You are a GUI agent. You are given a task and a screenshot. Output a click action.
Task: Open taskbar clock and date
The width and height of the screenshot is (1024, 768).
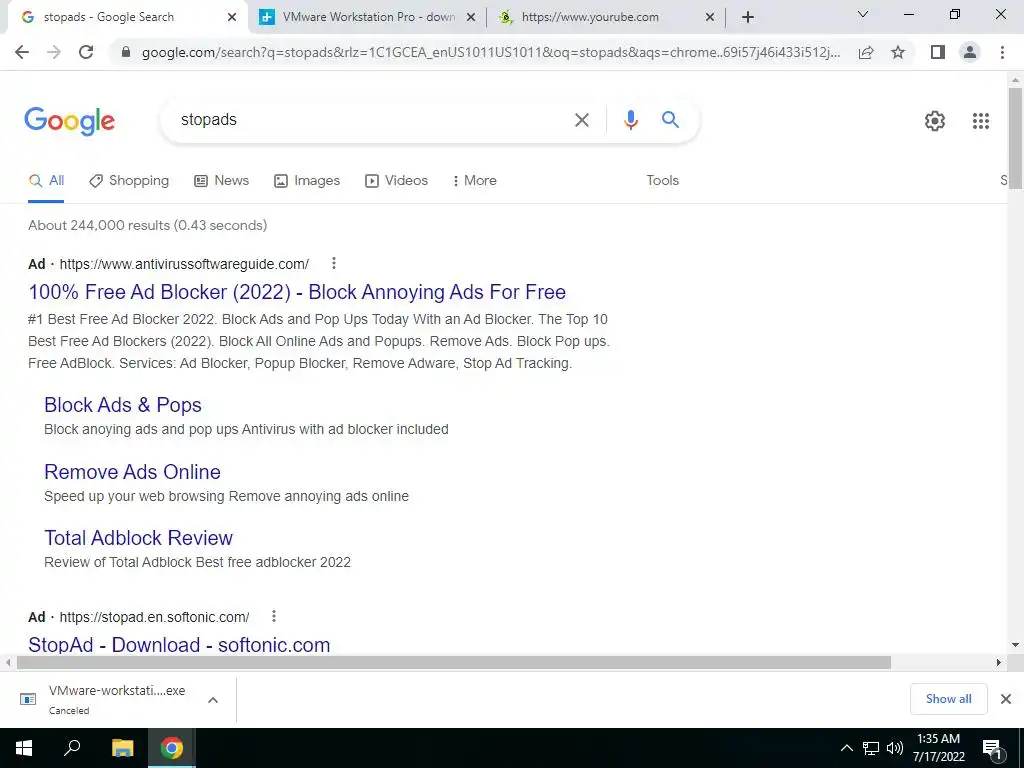tap(938, 748)
